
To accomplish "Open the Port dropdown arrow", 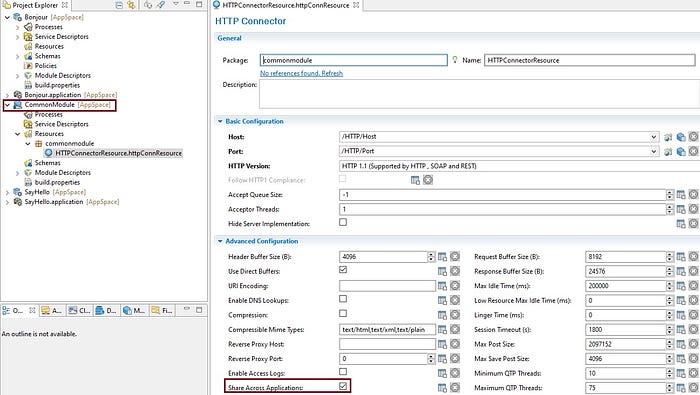I will click(654, 152).
